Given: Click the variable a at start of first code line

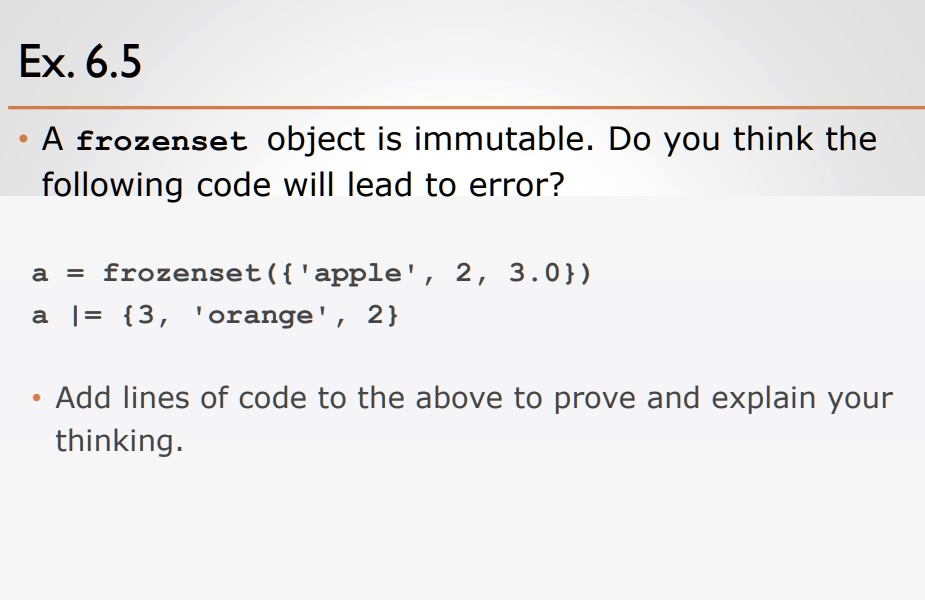Looking at the screenshot, I should click(40, 274).
